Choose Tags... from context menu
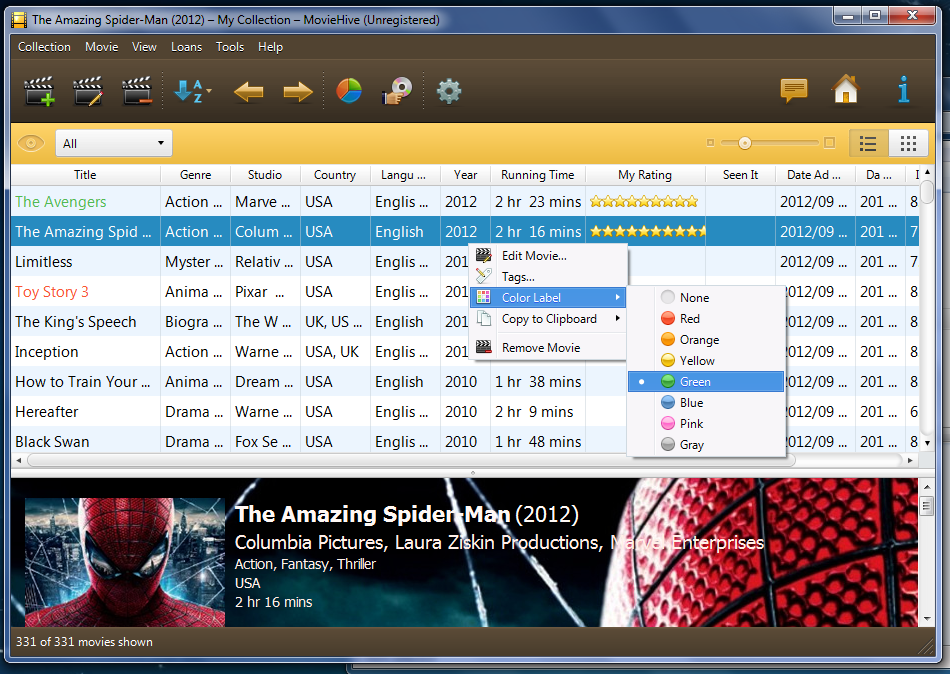 (x=548, y=276)
